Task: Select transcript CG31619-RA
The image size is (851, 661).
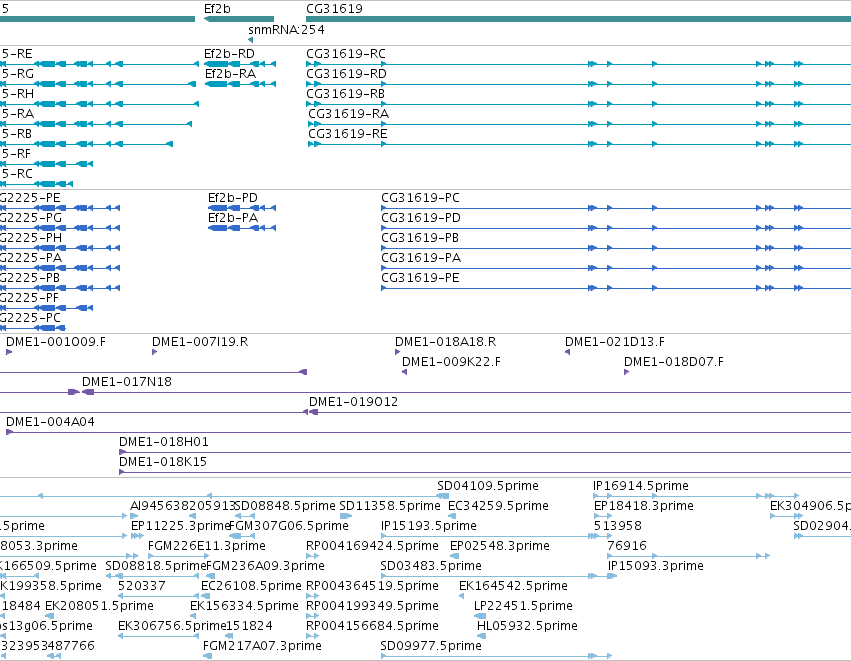Action: click(348, 114)
